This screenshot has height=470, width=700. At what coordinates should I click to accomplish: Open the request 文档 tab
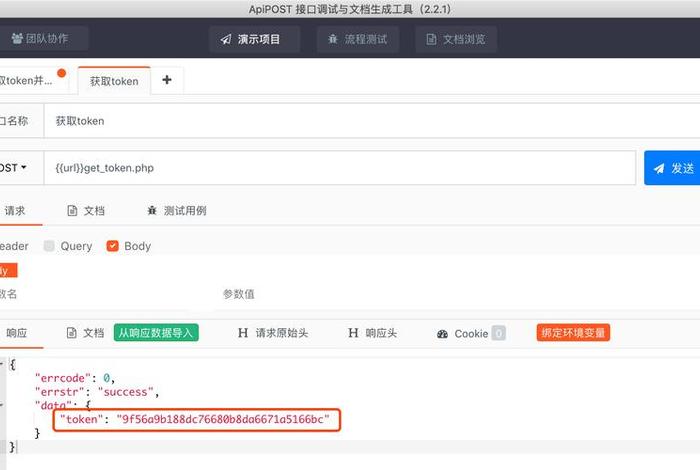85,211
